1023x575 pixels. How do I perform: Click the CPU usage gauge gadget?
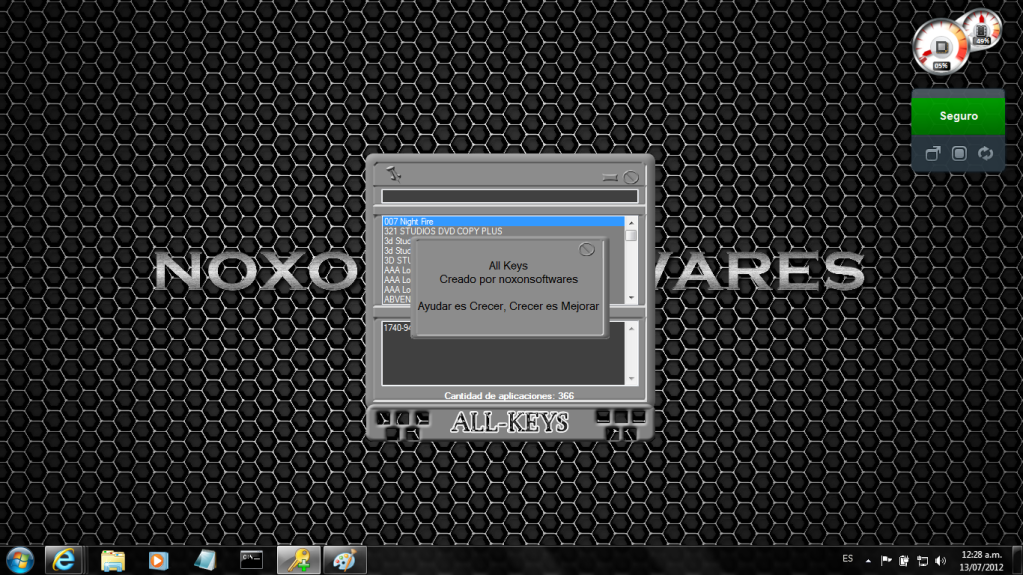[939, 47]
